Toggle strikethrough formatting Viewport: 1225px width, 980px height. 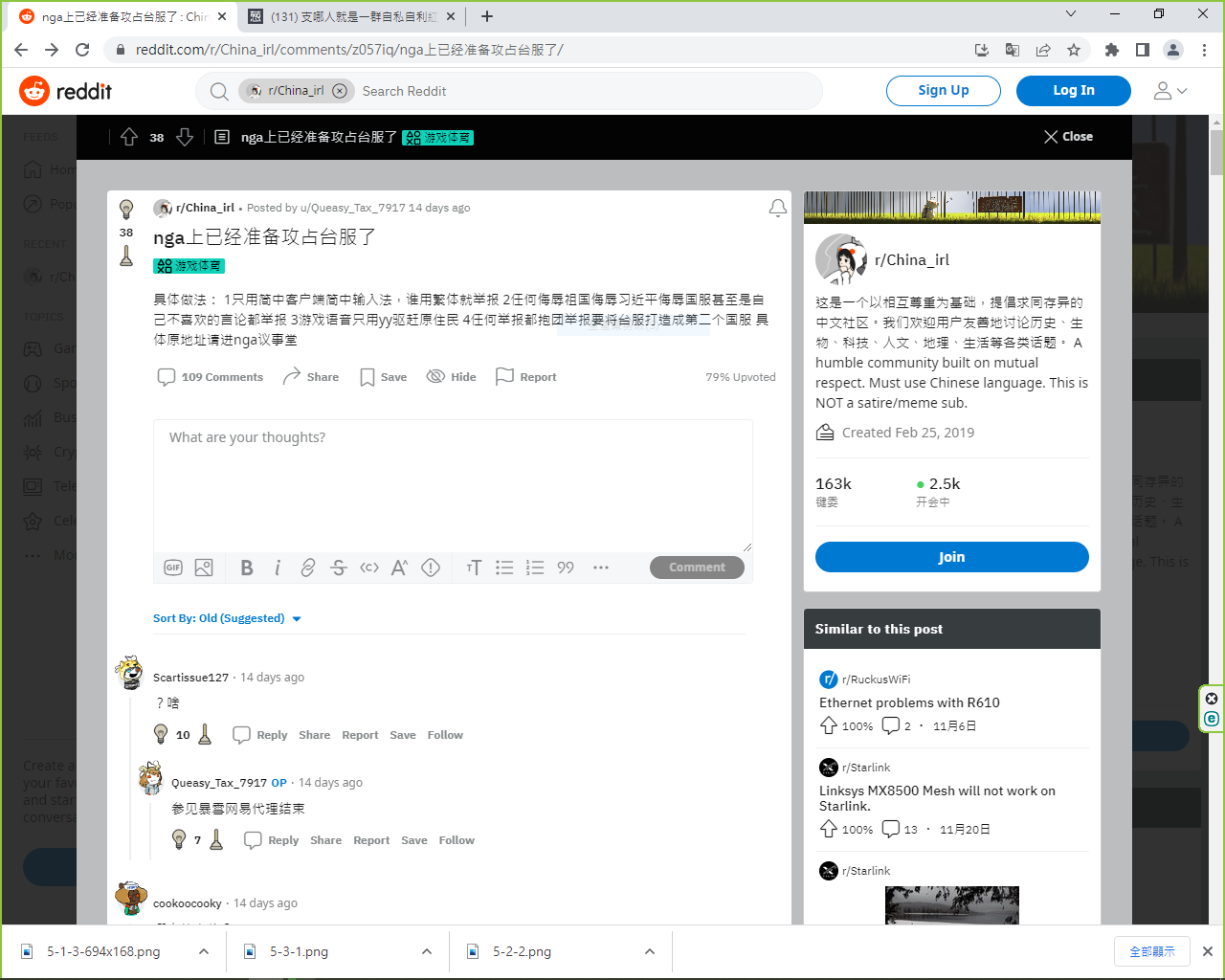pyautogui.click(x=339, y=568)
